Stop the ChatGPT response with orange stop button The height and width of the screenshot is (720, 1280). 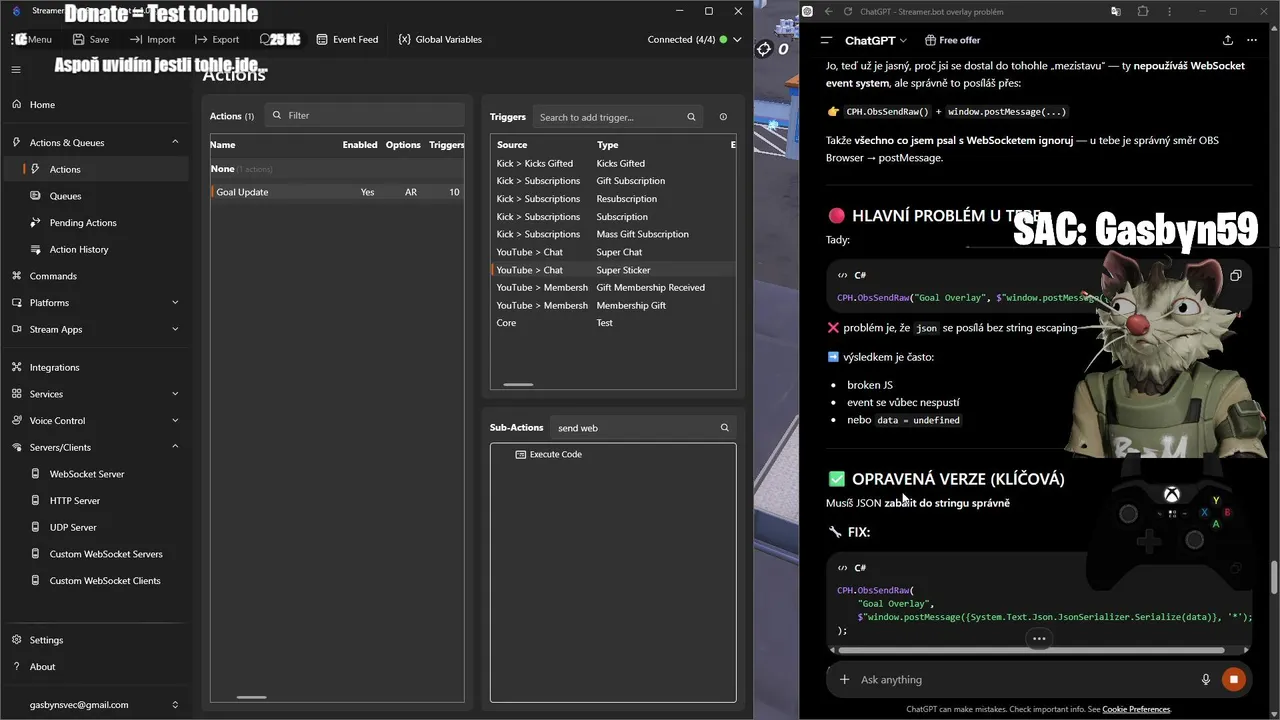pos(1234,679)
